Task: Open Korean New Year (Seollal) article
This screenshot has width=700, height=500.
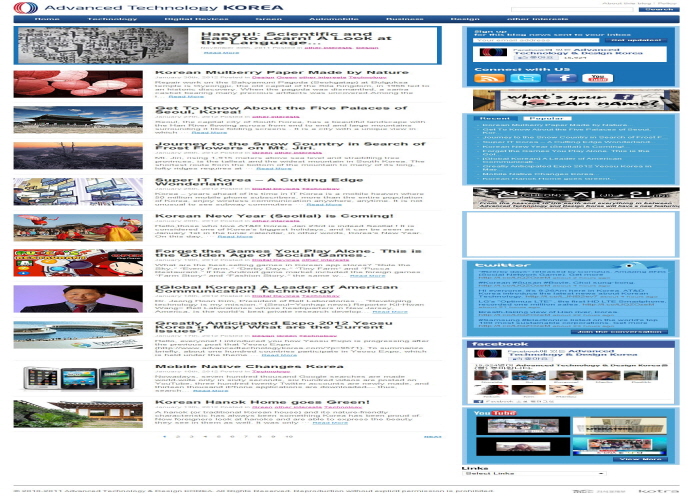Action: tap(274, 216)
